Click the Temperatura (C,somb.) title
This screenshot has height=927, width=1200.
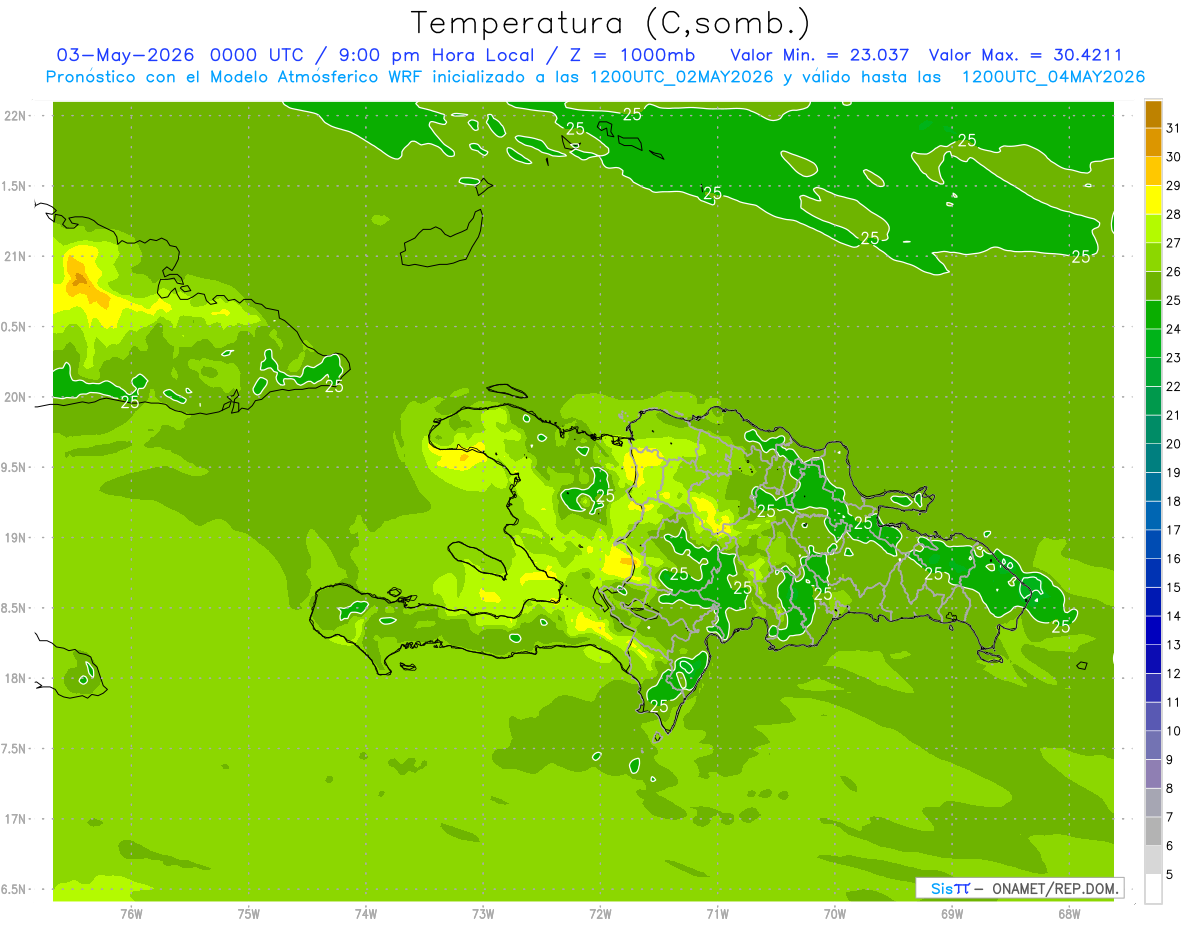coord(611,23)
